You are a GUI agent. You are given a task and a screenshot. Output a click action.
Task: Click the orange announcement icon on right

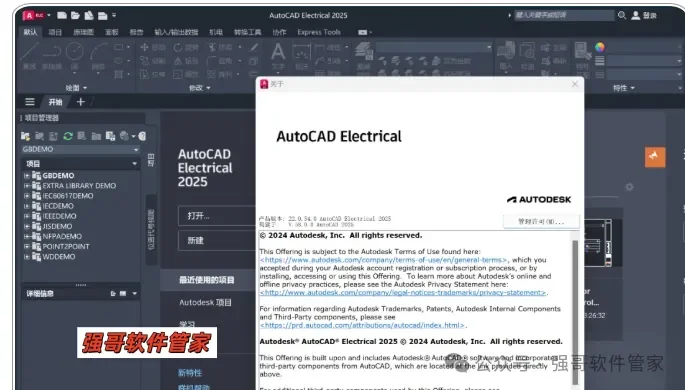tap(655, 157)
